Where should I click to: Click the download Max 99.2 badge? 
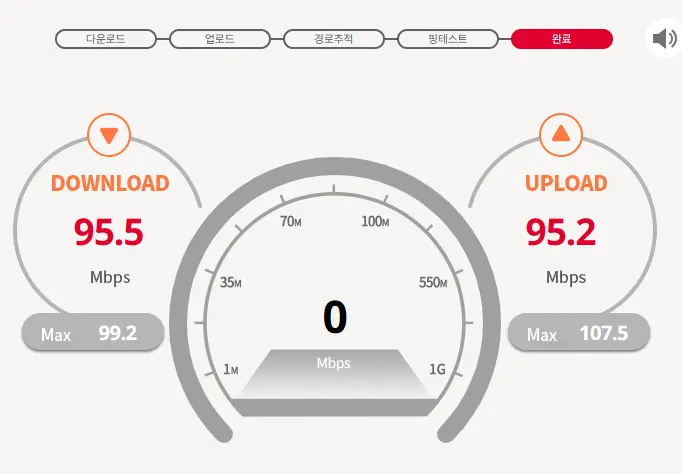pos(93,333)
